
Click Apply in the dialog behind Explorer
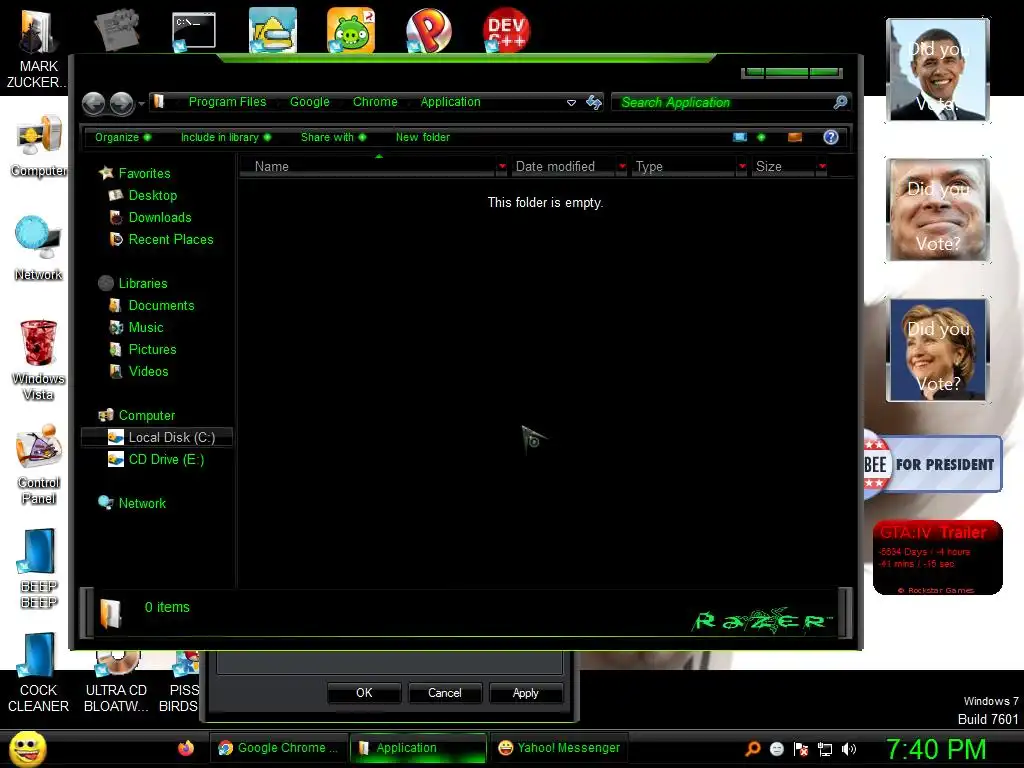[x=526, y=693]
